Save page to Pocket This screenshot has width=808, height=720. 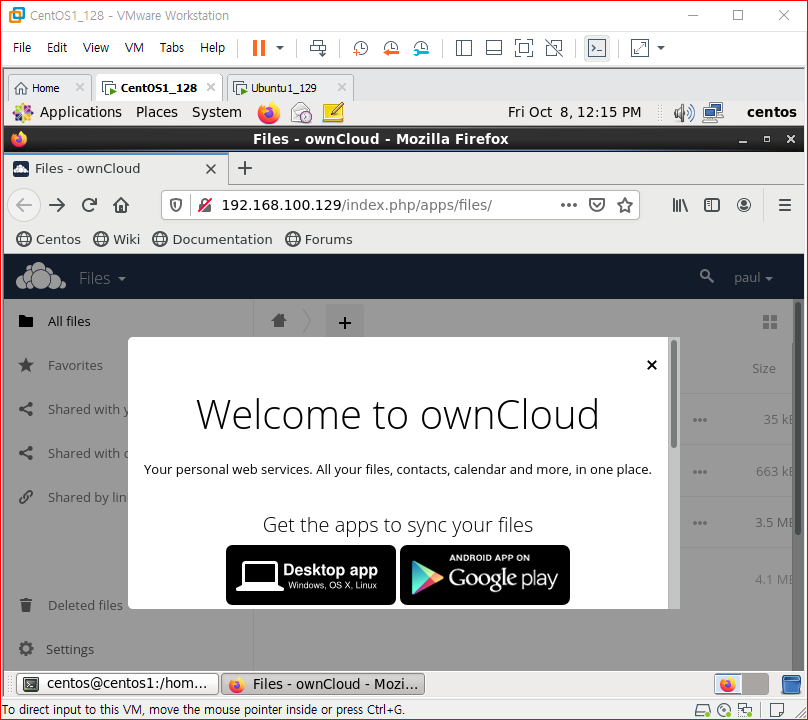(x=597, y=205)
